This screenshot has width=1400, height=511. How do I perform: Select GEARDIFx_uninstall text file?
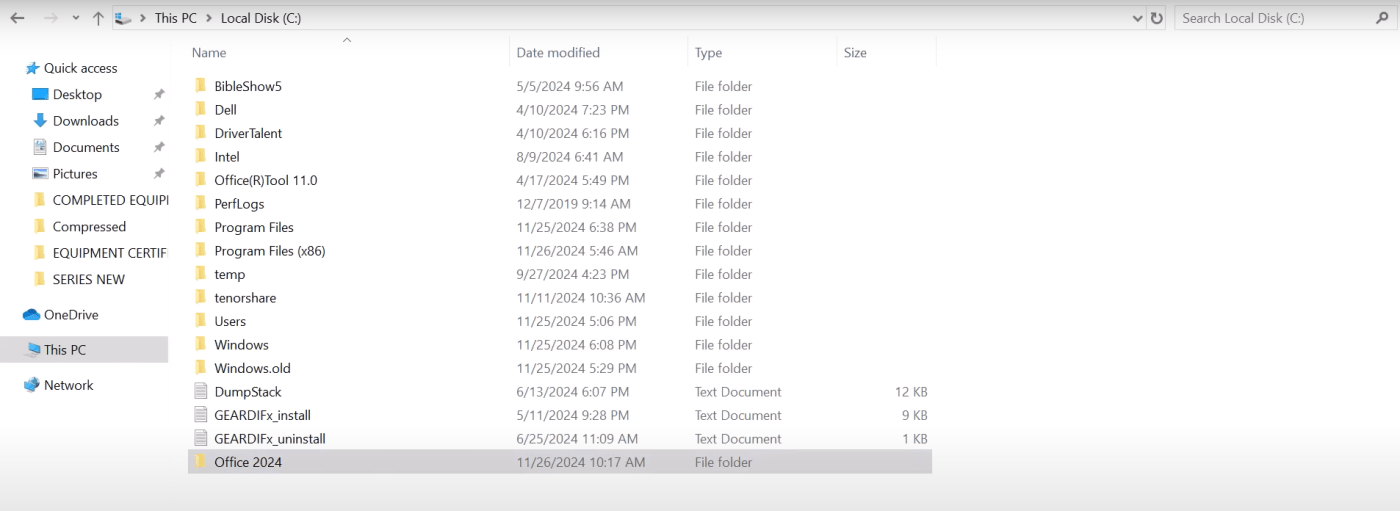tap(270, 439)
